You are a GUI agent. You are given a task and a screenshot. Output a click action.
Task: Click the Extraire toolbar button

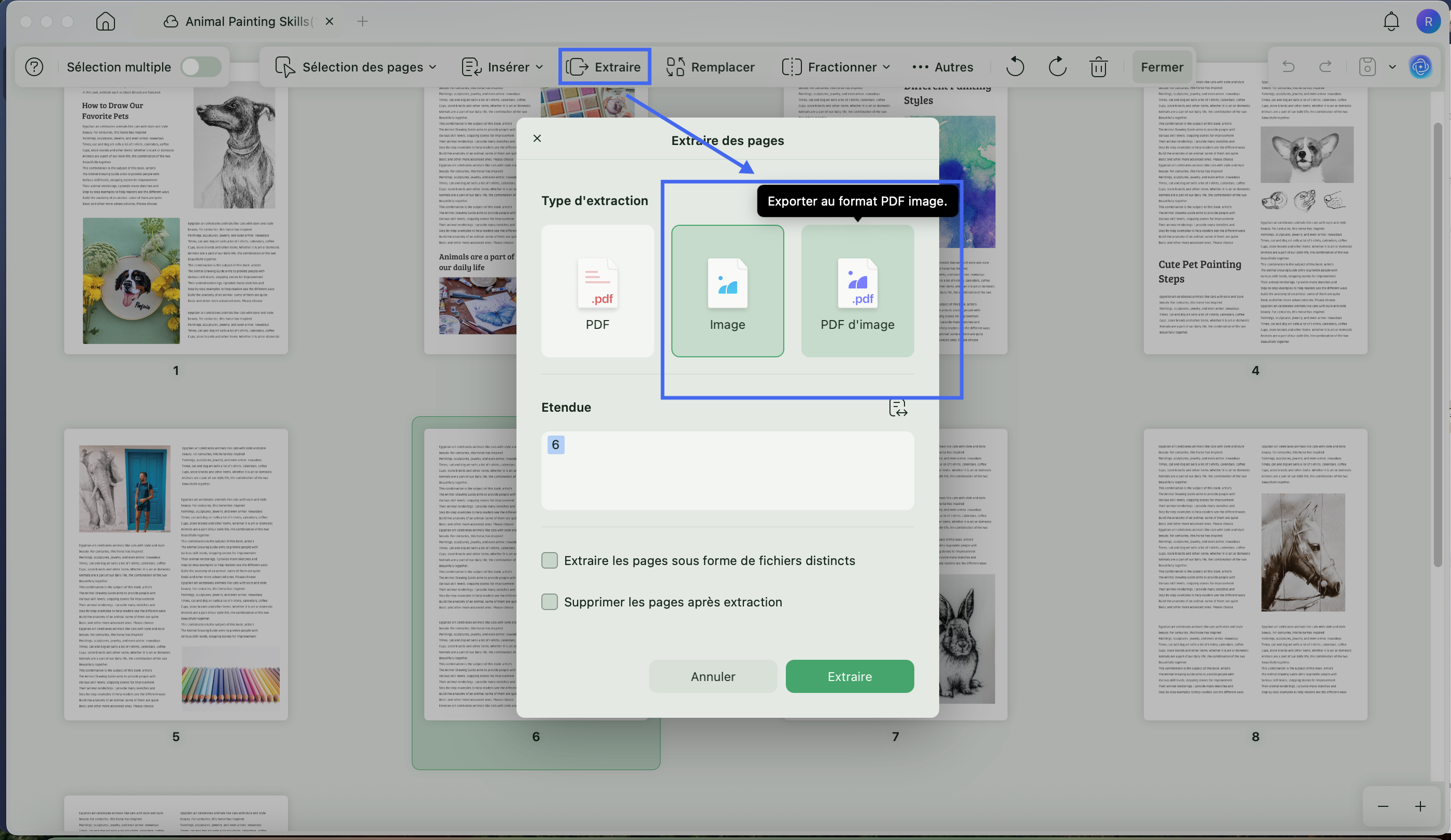click(x=604, y=67)
